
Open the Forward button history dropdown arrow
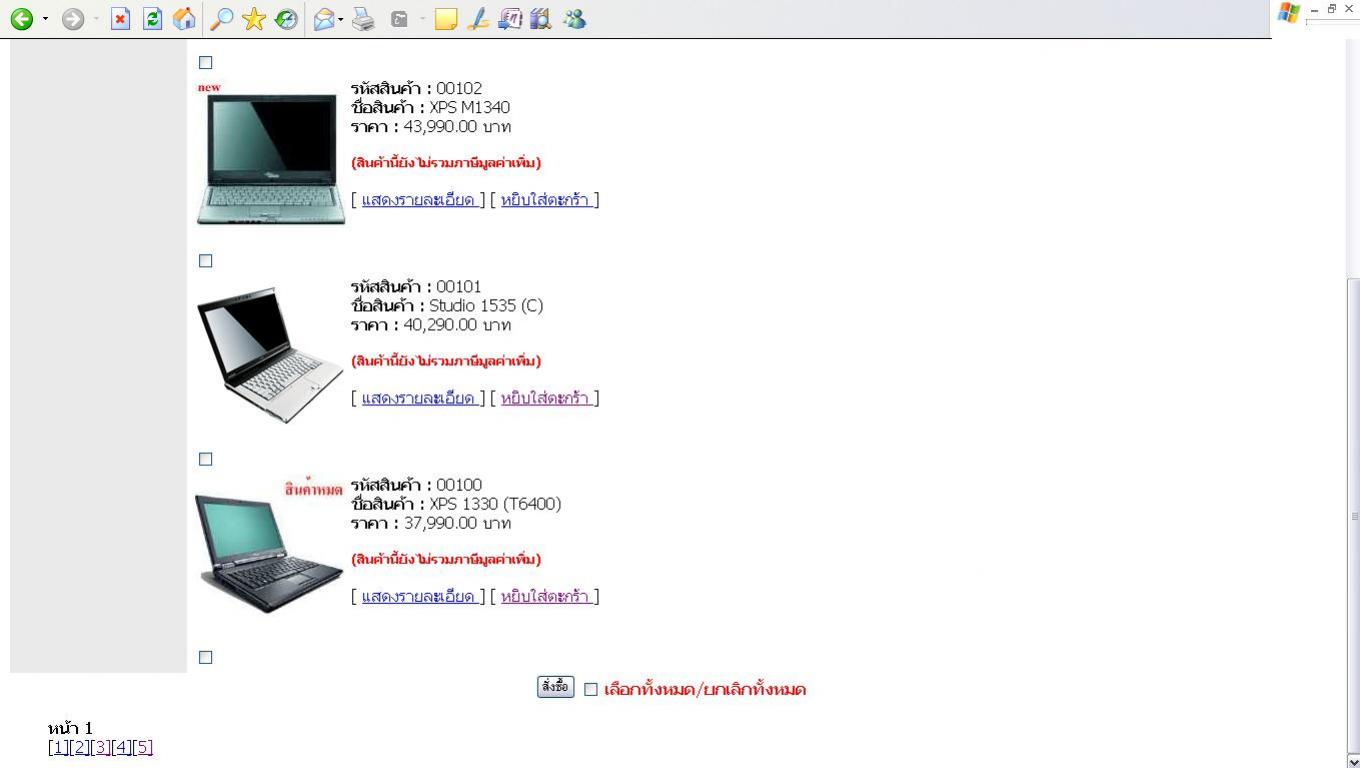point(96,20)
